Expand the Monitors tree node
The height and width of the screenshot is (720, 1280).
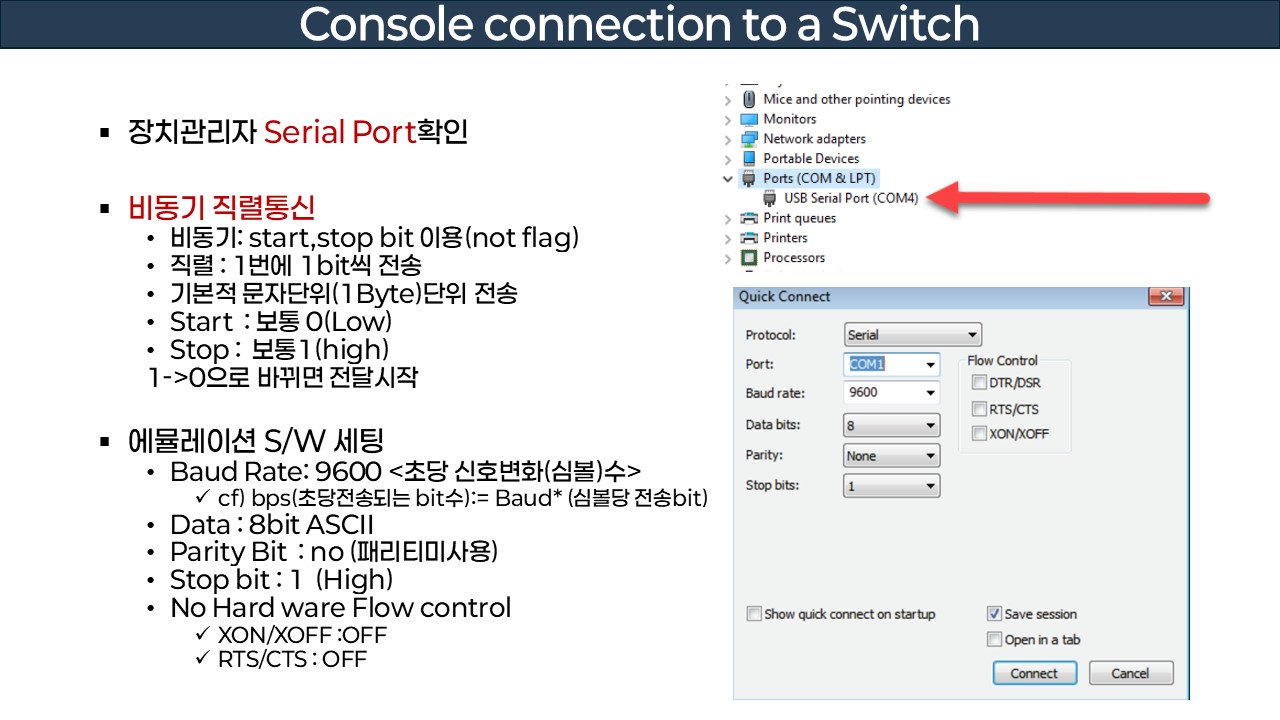tap(728, 119)
